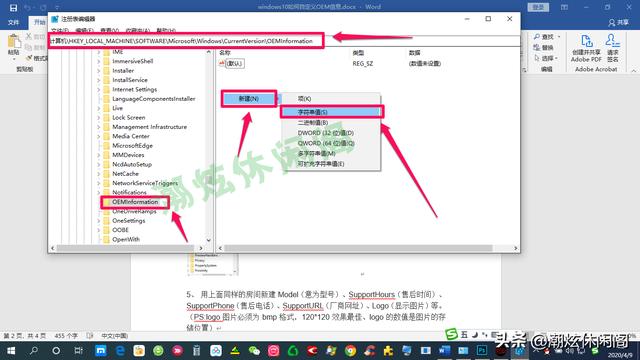
Task: Expand the NetCache key chevron
Action: [x=98, y=174]
